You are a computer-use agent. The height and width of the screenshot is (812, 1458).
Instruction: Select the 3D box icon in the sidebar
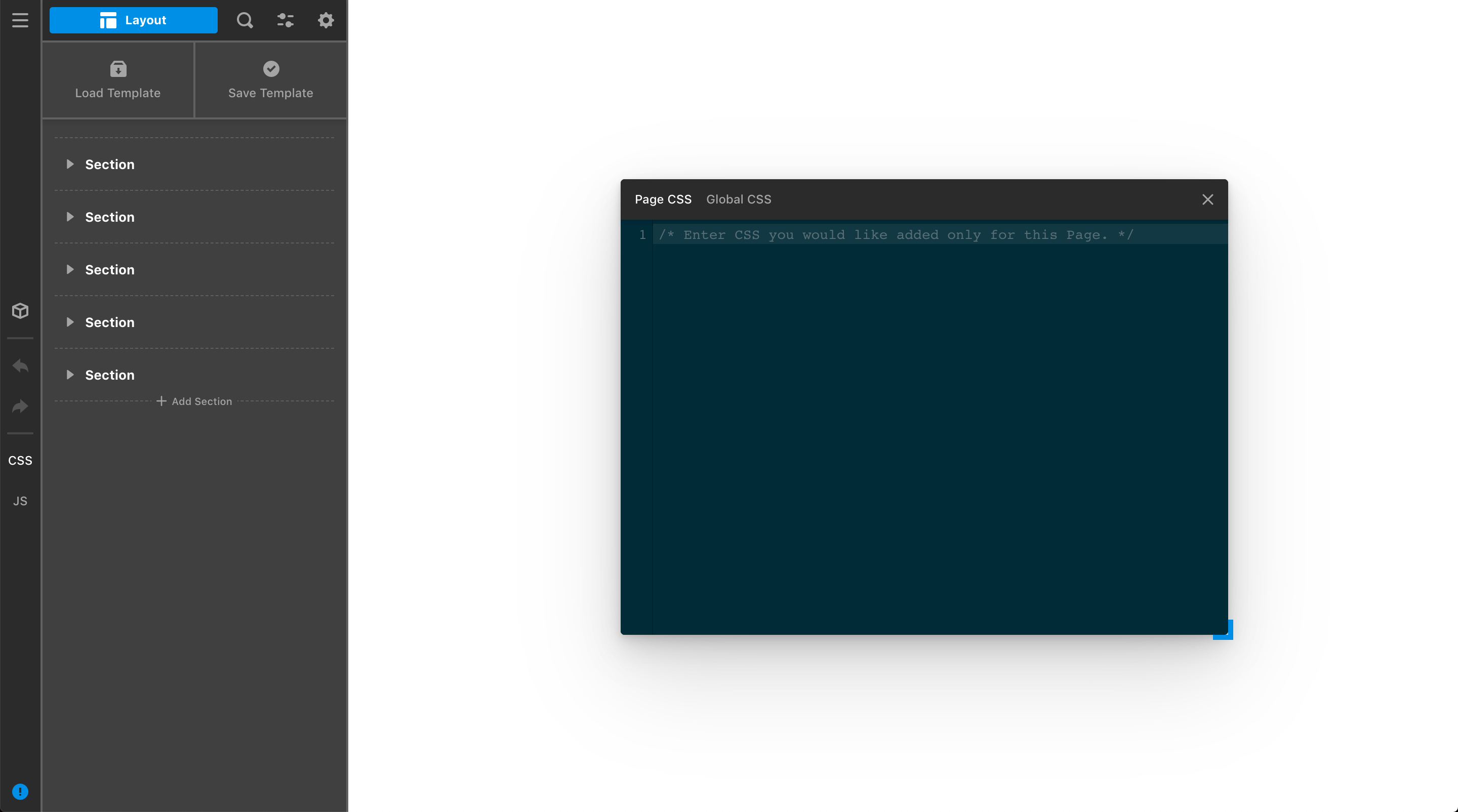coord(20,311)
